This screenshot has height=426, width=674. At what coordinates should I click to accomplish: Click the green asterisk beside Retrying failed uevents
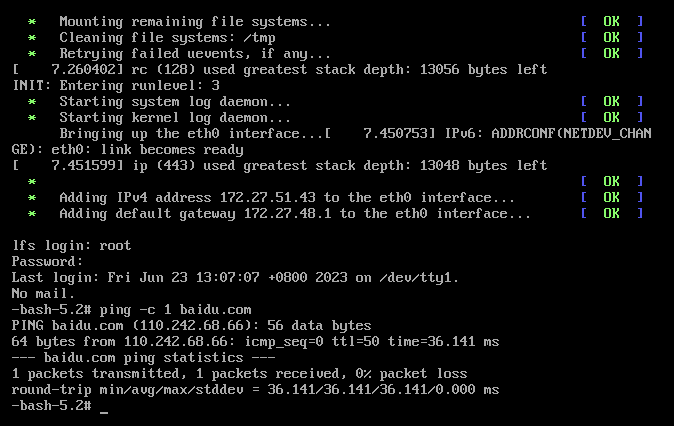point(32,54)
